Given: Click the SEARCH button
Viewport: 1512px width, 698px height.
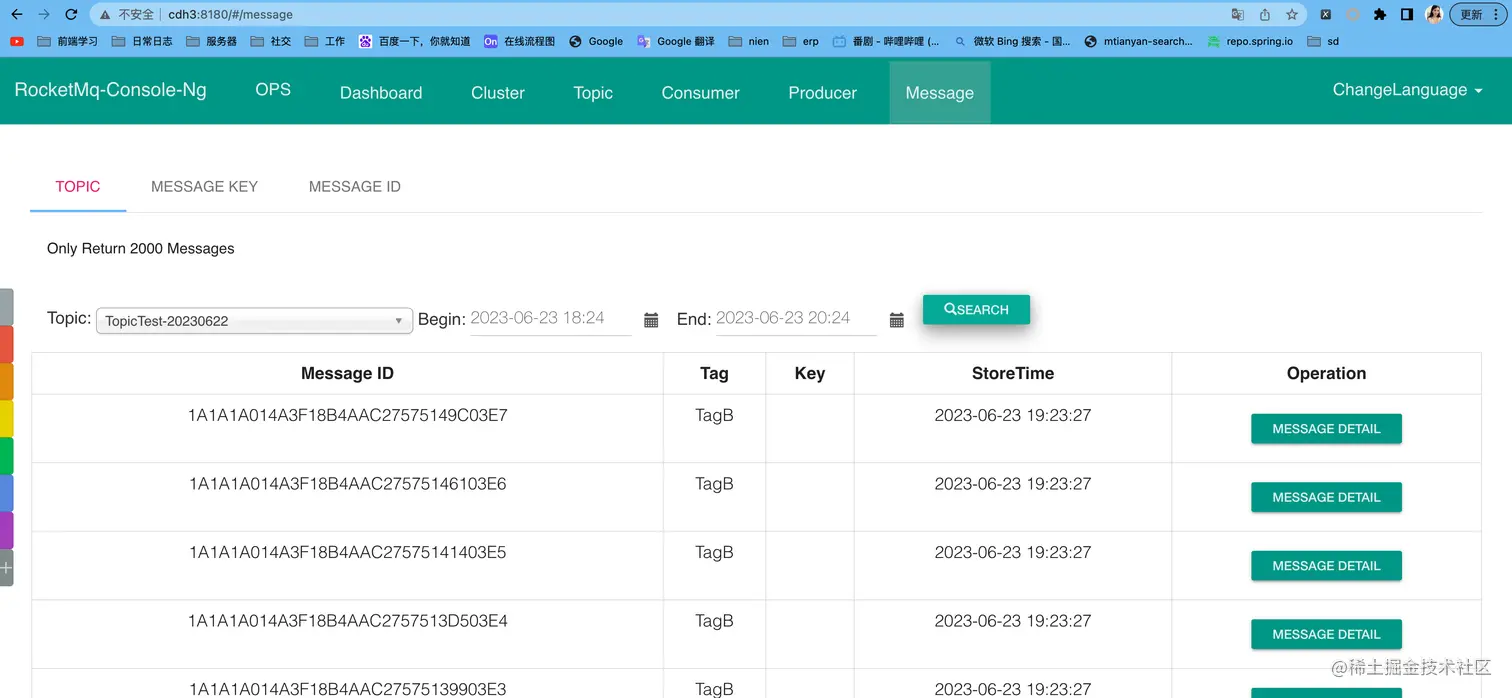Looking at the screenshot, I should tap(976, 309).
